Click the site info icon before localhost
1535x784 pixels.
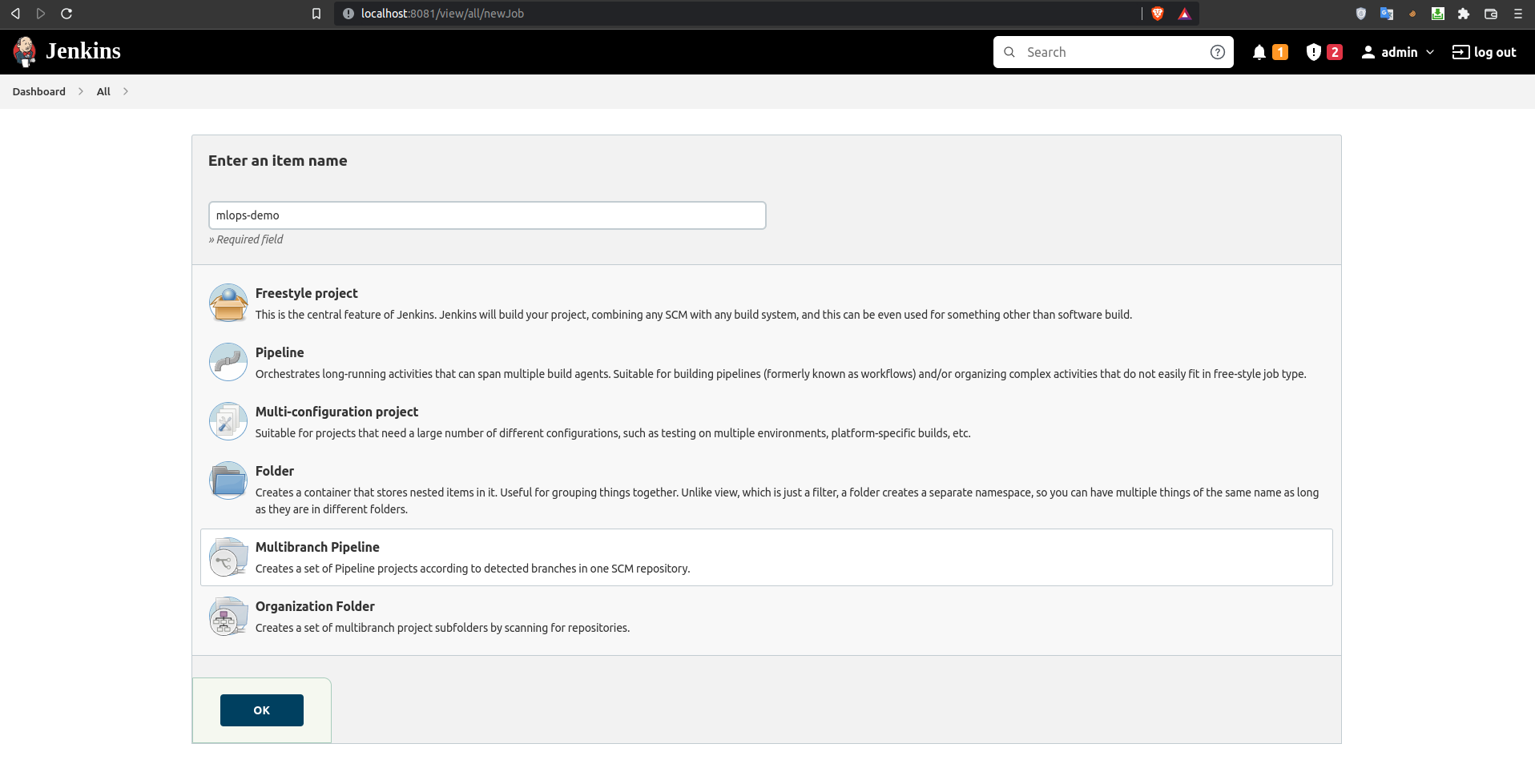[348, 14]
